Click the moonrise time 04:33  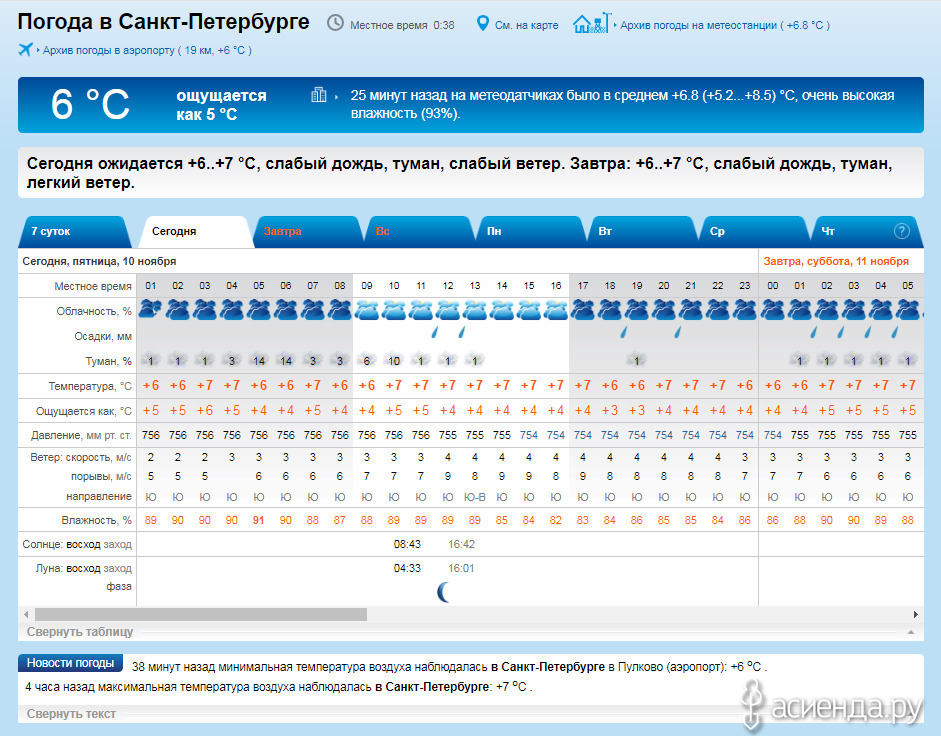point(407,568)
